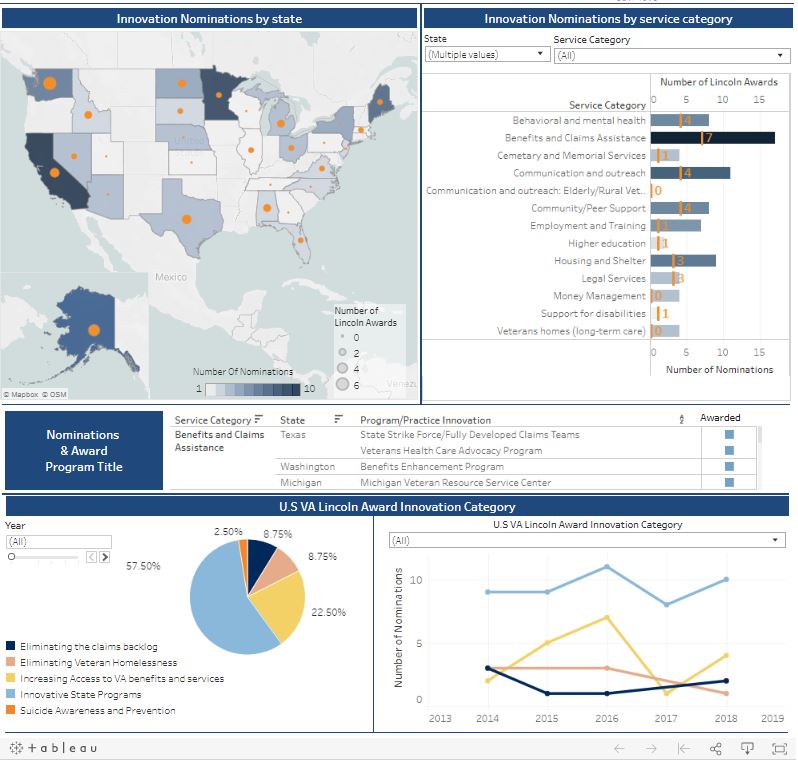
Task: Click the orange circle on Alaska
Action: pyautogui.click(x=94, y=330)
